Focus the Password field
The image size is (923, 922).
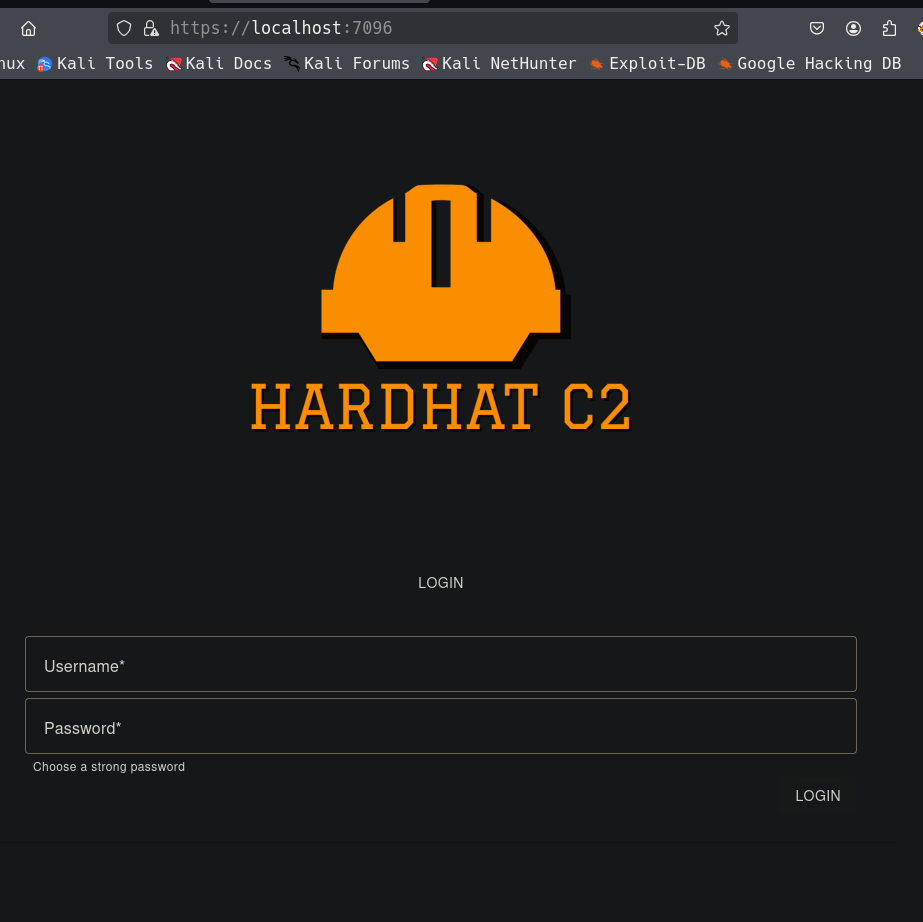440,726
